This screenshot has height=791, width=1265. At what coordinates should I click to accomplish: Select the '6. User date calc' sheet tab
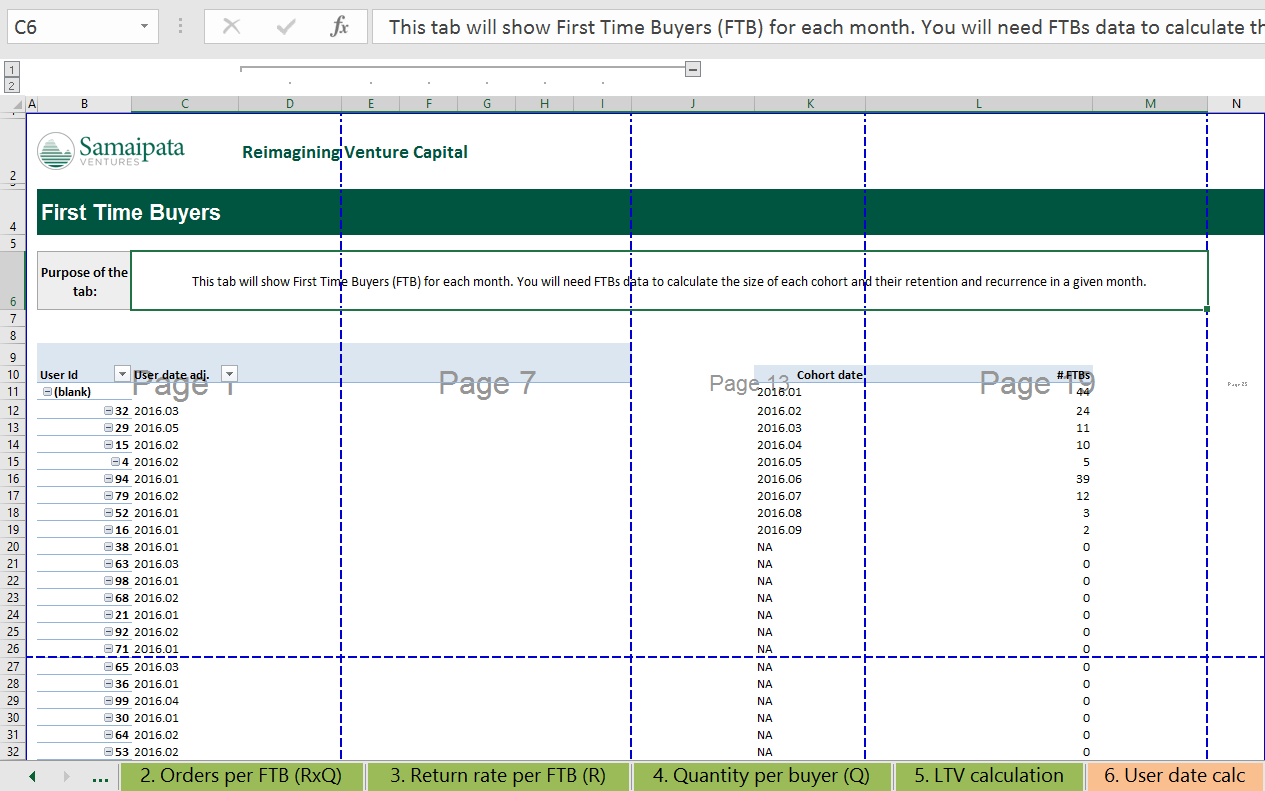(x=1175, y=776)
